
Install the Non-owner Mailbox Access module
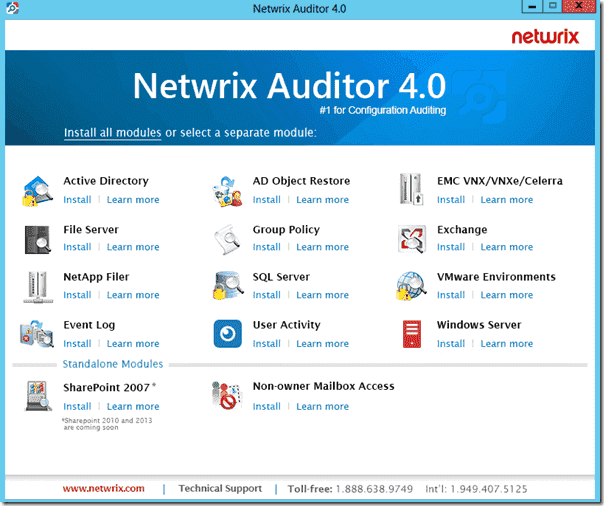pos(267,406)
